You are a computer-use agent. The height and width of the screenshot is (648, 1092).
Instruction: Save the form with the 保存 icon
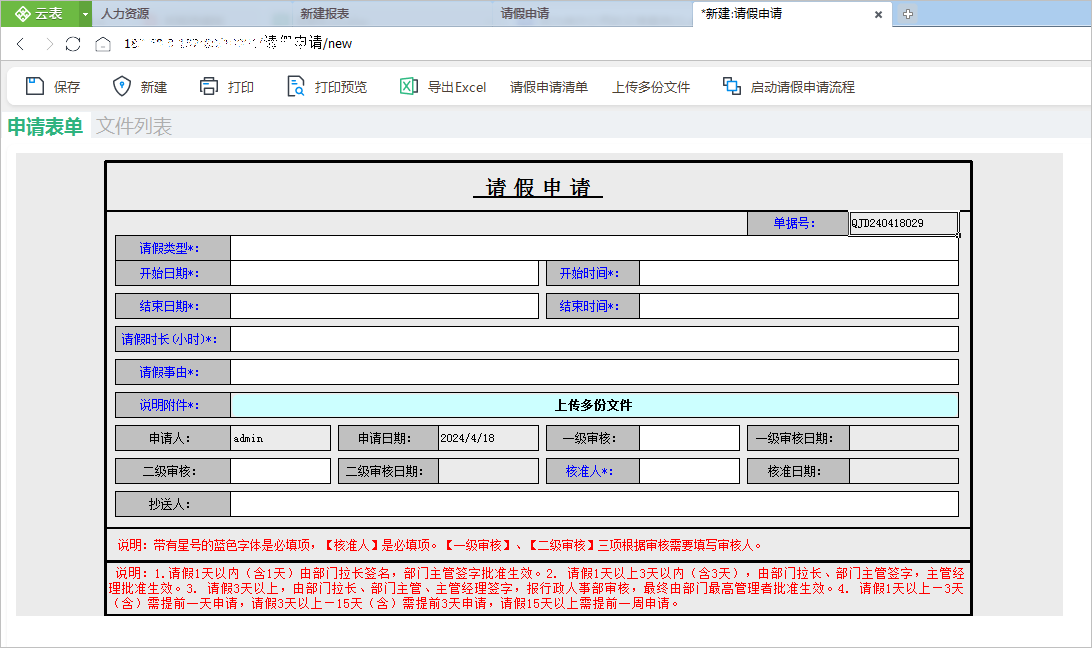pos(35,86)
